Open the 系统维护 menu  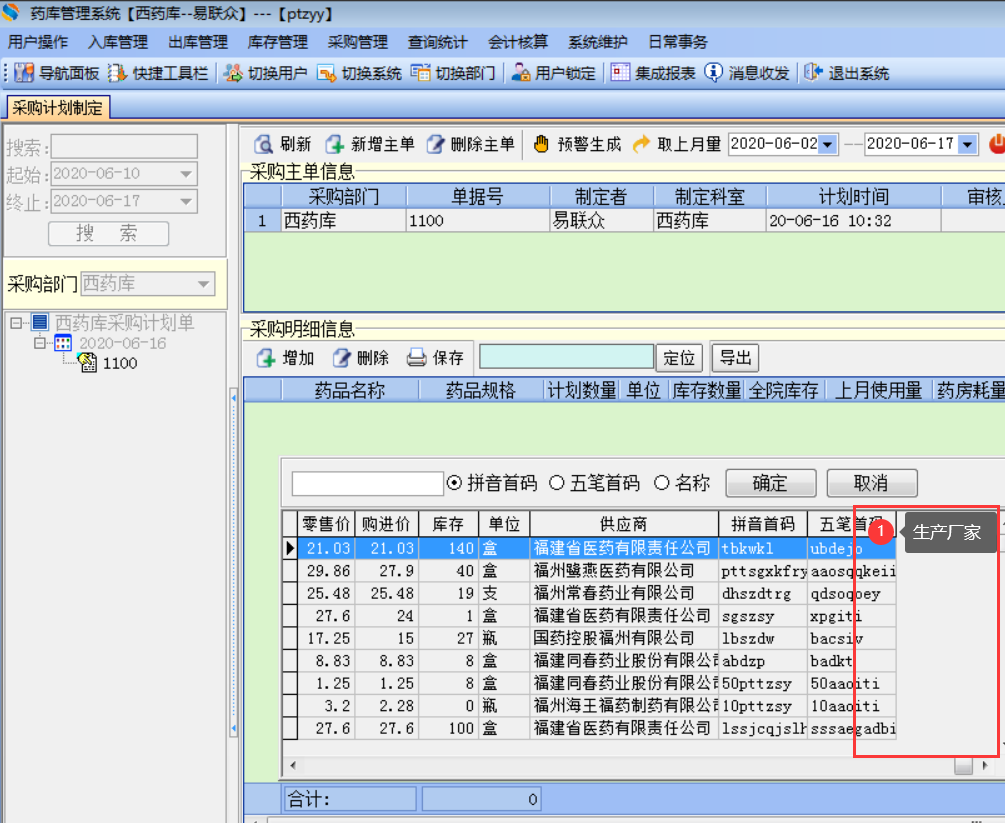[598, 42]
